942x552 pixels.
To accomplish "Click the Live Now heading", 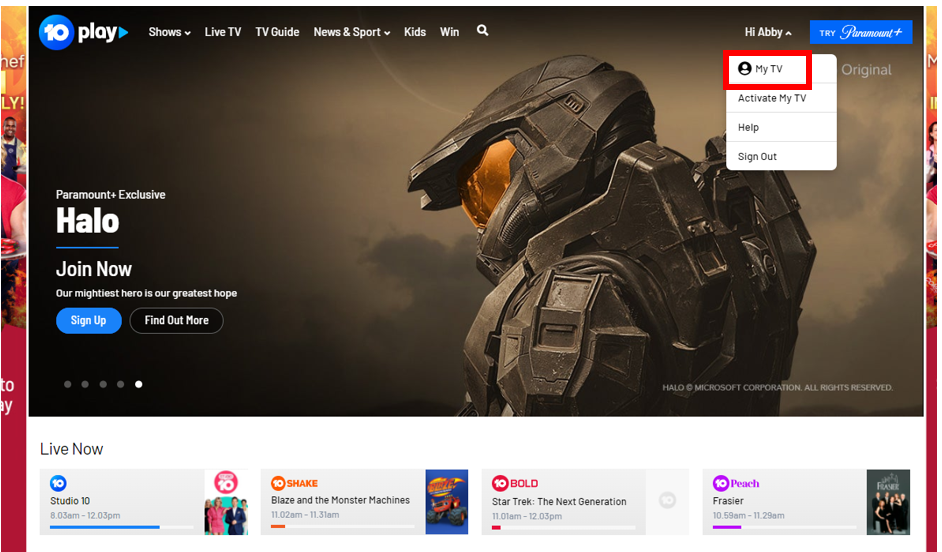I will point(71,449).
